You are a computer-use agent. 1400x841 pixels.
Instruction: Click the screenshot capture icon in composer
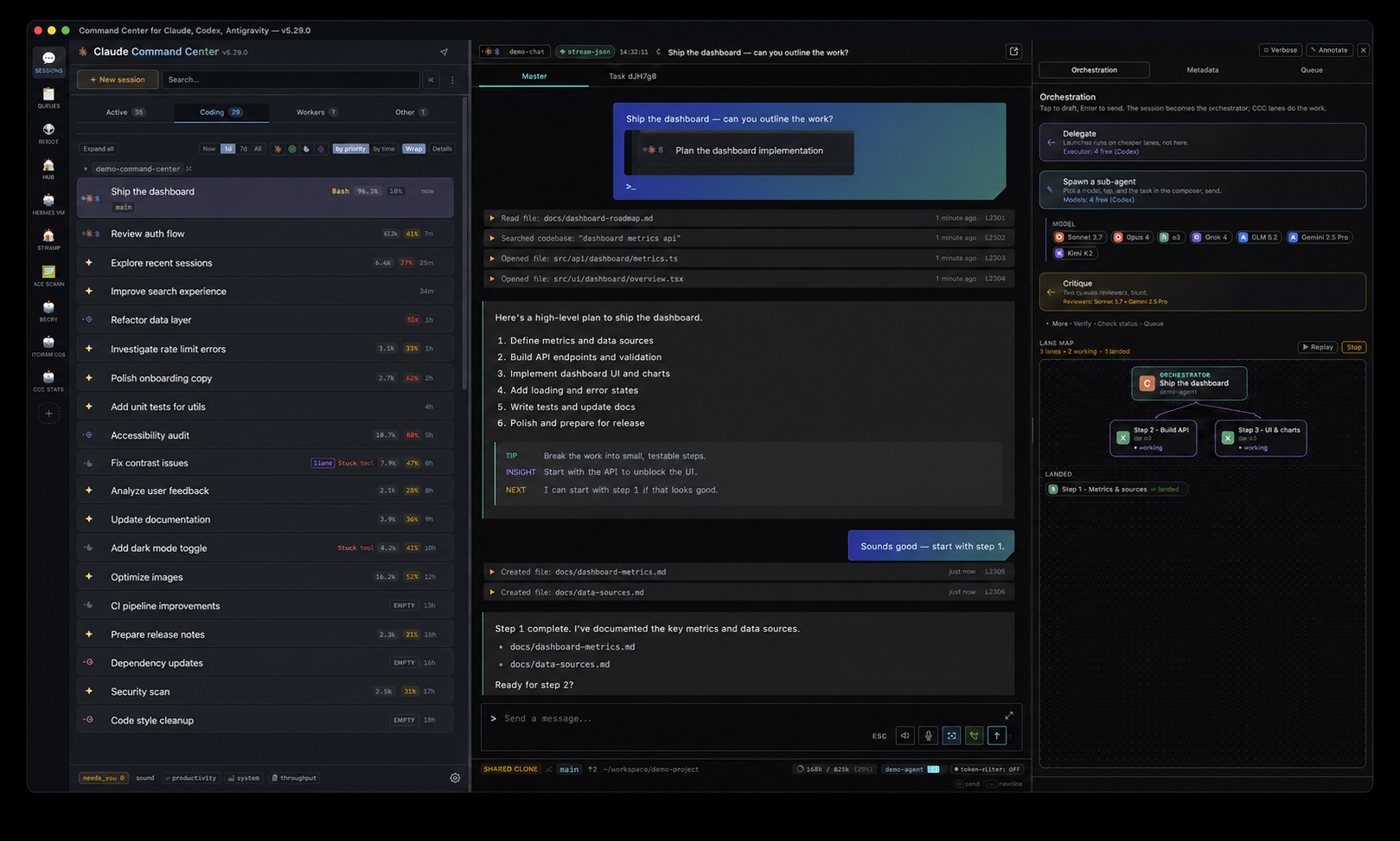point(951,735)
